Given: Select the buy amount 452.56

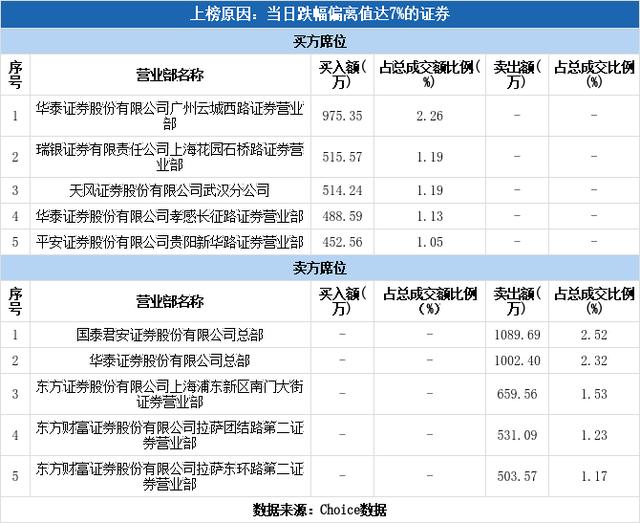Looking at the screenshot, I should (342, 242).
